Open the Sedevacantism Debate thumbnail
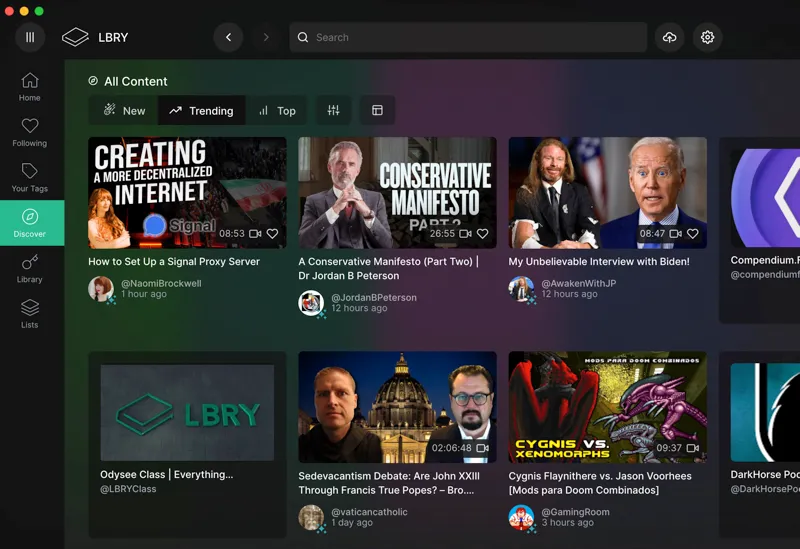This screenshot has height=549, width=800. (397, 407)
